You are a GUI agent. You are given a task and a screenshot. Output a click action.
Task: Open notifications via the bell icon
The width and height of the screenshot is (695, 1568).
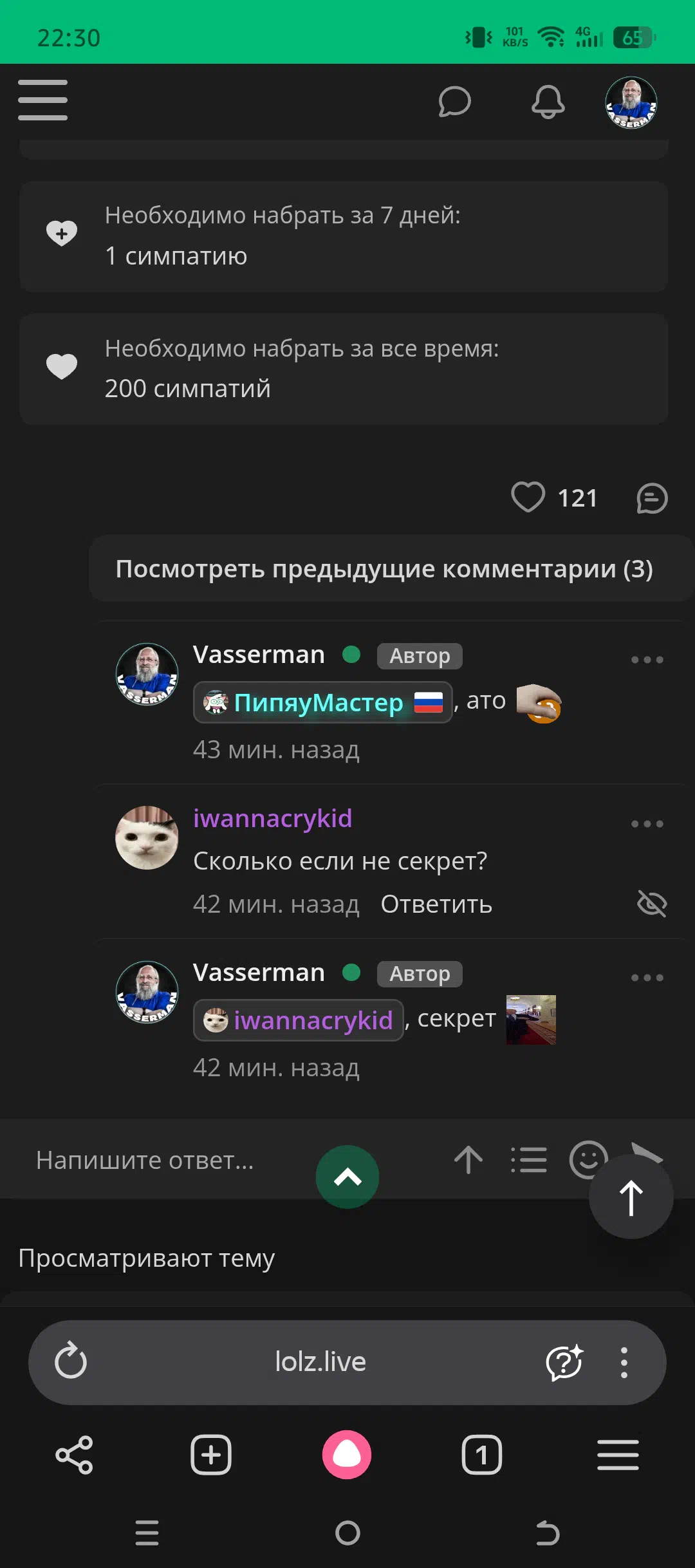click(548, 102)
